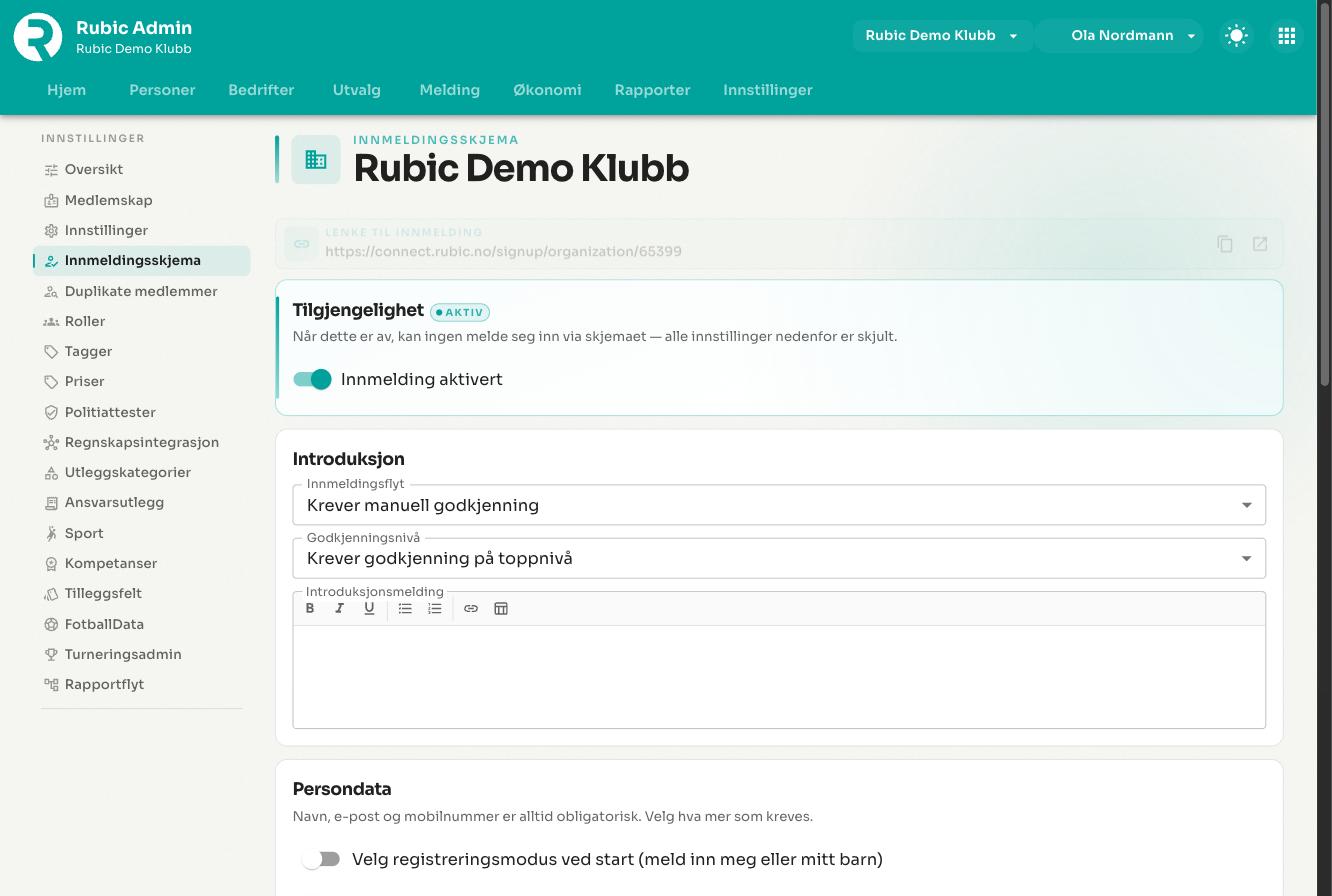Open FotballData in the sidebar
This screenshot has width=1332, height=896.
coord(142,624)
